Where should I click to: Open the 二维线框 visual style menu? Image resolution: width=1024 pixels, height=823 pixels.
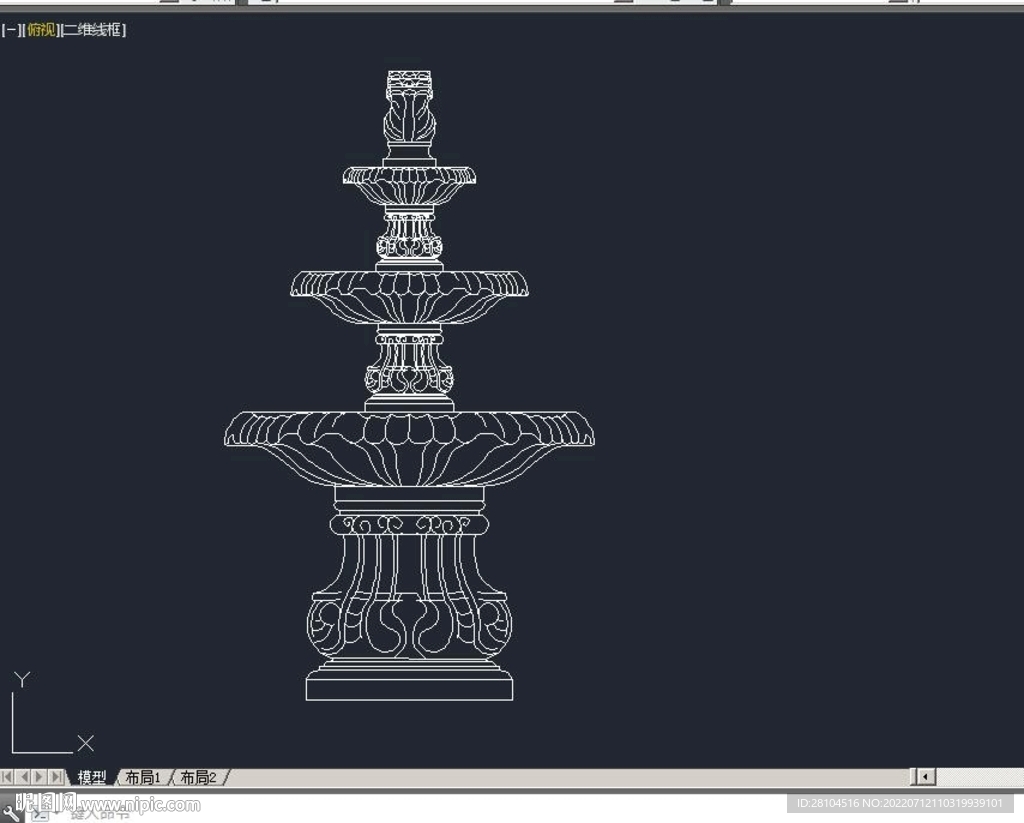93,29
